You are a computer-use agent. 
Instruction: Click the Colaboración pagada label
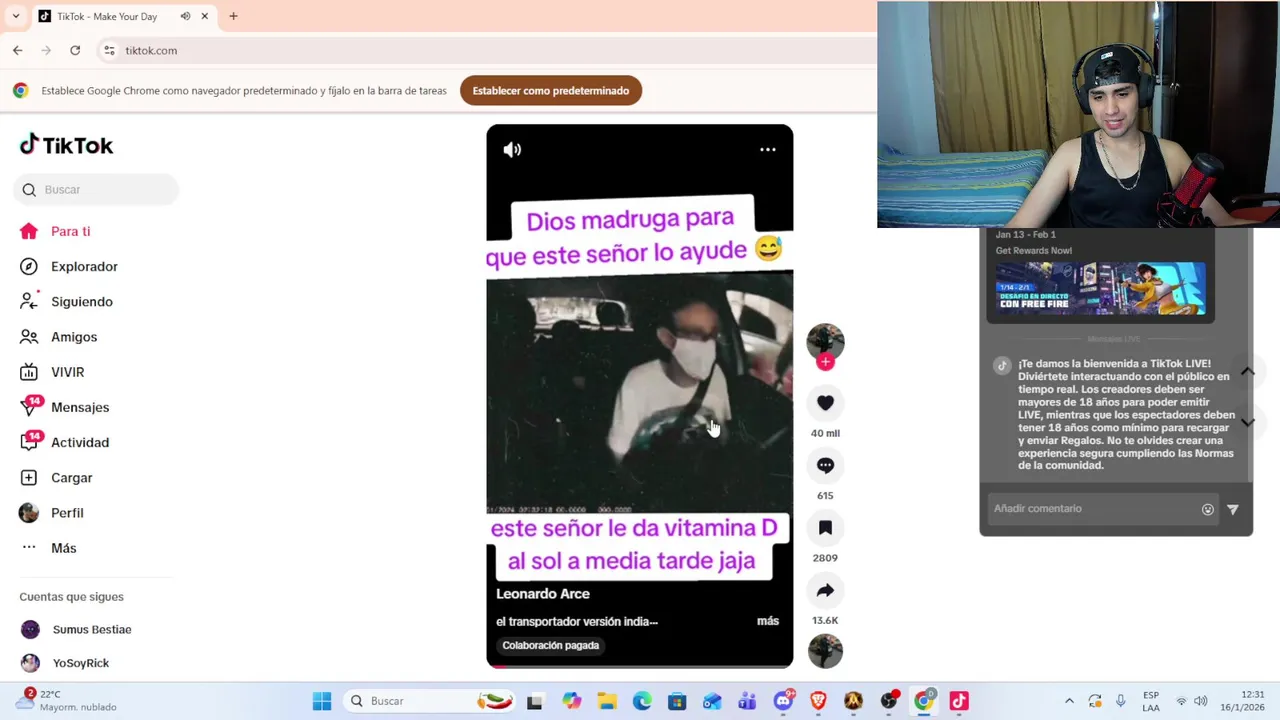click(551, 645)
